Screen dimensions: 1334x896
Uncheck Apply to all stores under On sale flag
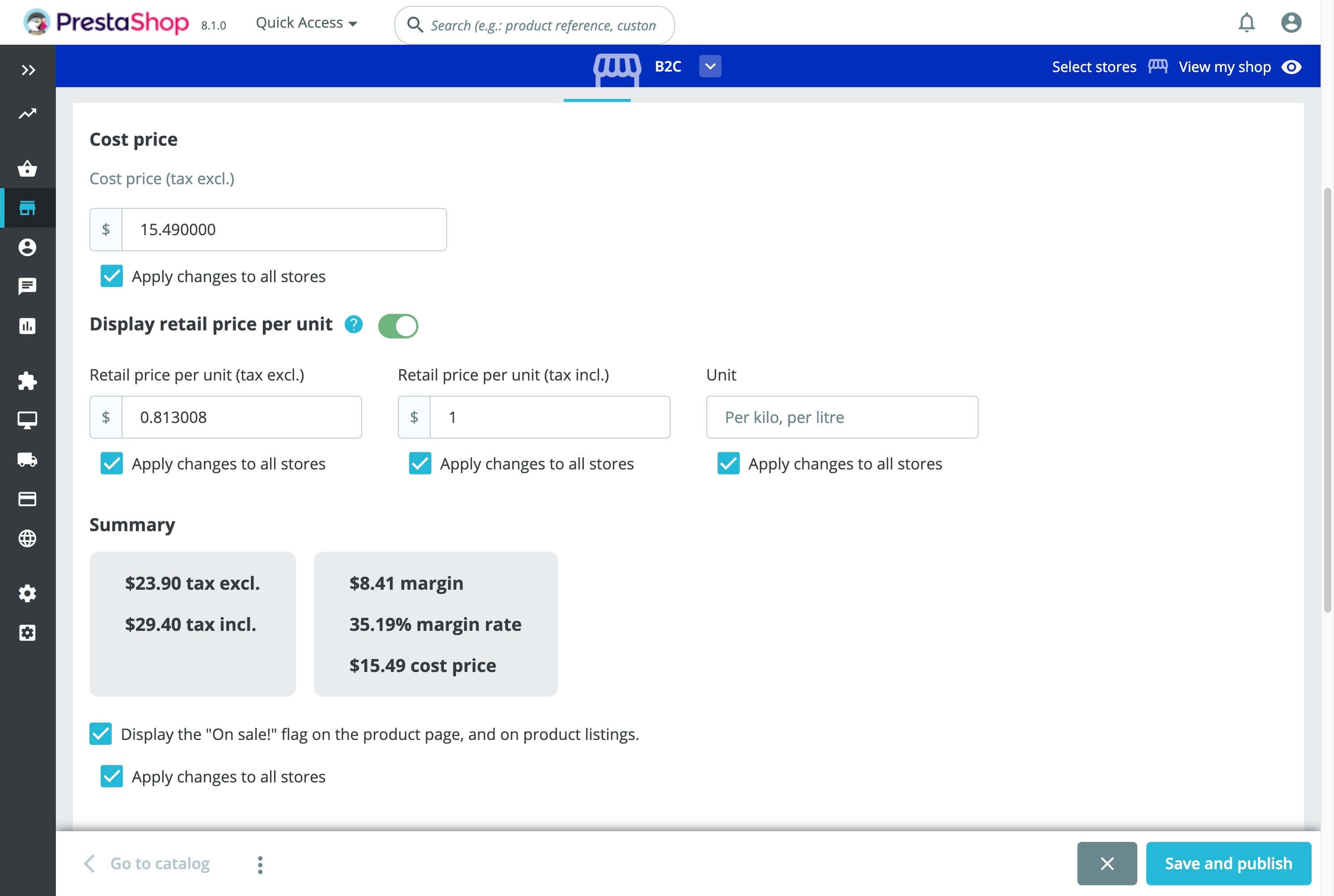pyautogui.click(x=111, y=777)
